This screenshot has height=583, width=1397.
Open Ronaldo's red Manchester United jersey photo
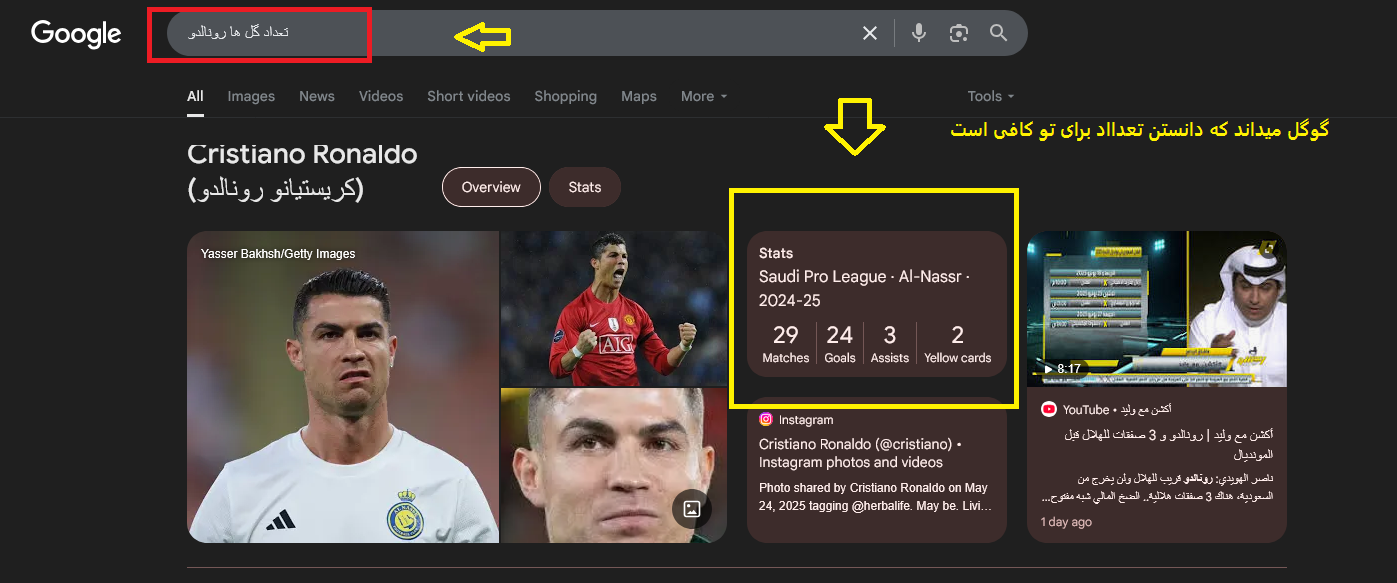[613, 308]
